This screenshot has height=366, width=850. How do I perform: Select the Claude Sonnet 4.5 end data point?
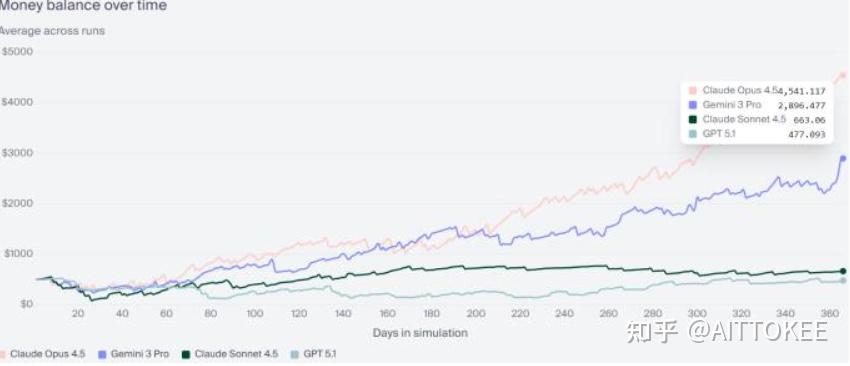843,271
